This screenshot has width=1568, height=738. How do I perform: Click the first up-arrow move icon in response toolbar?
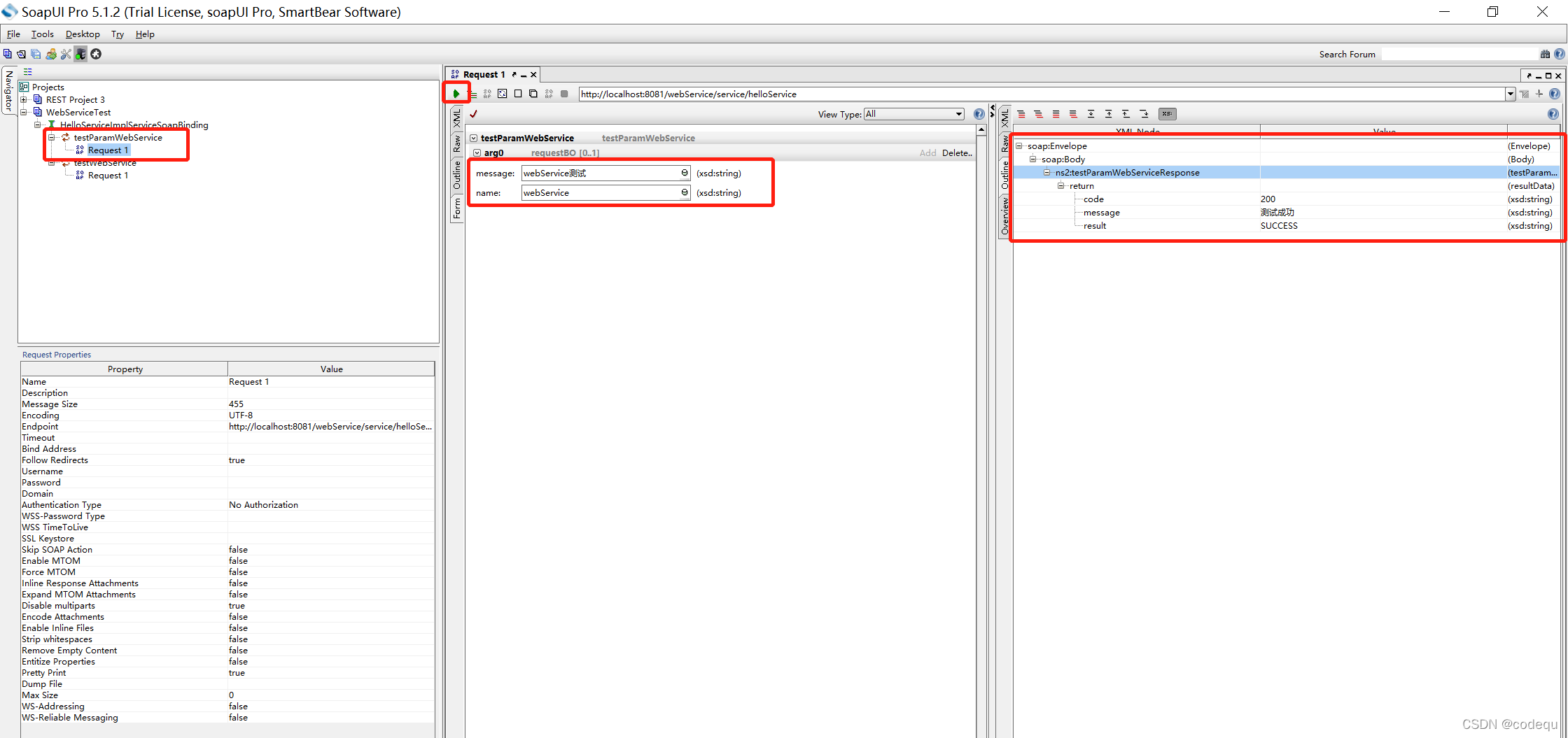pos(1108,114)
